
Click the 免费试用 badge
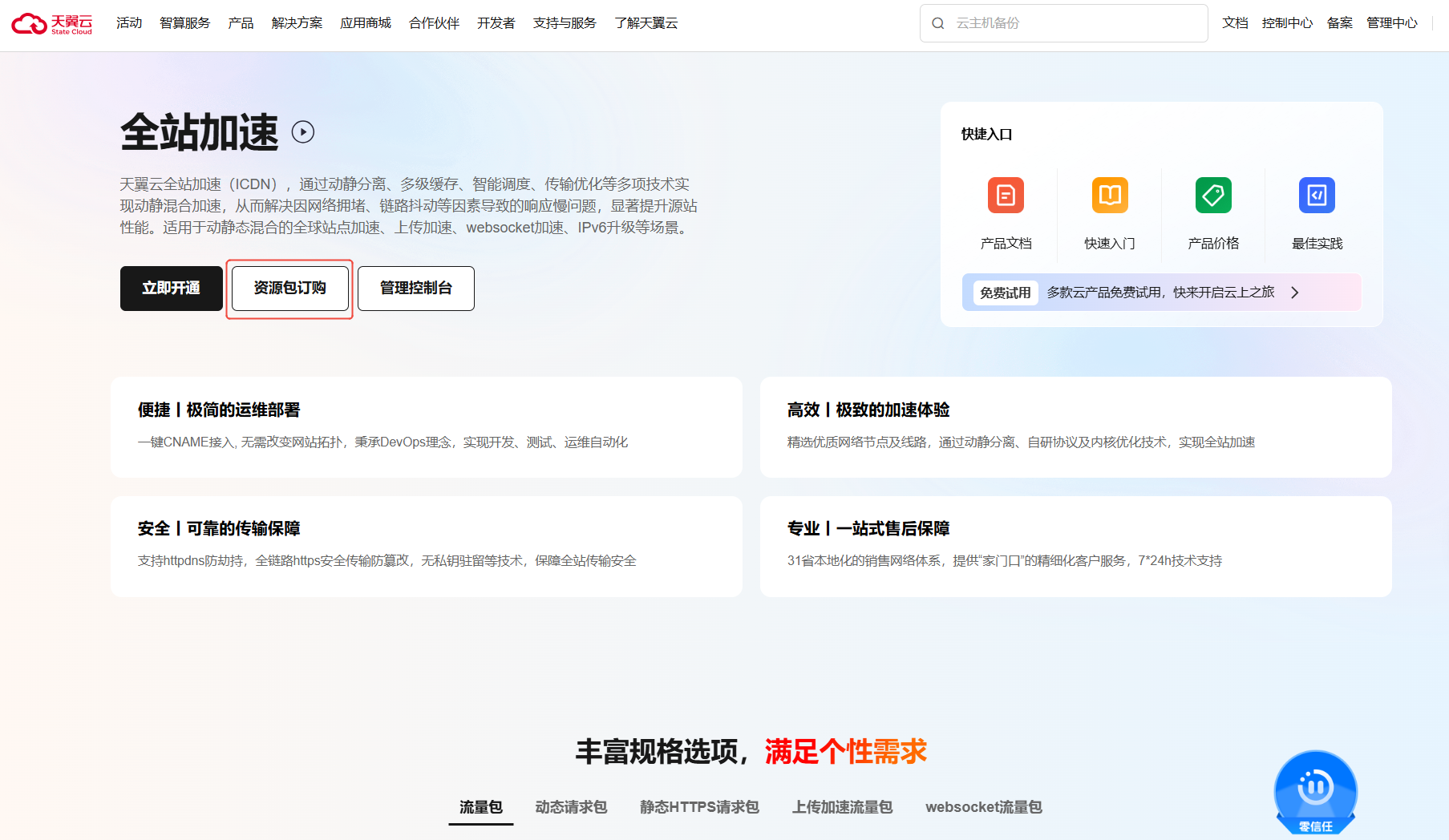point(1006,293)
